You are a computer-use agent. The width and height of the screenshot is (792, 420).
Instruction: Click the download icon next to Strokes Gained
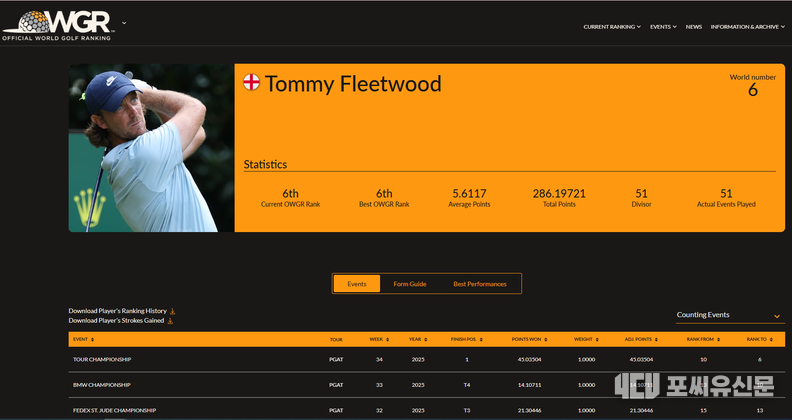coord(170,321)
